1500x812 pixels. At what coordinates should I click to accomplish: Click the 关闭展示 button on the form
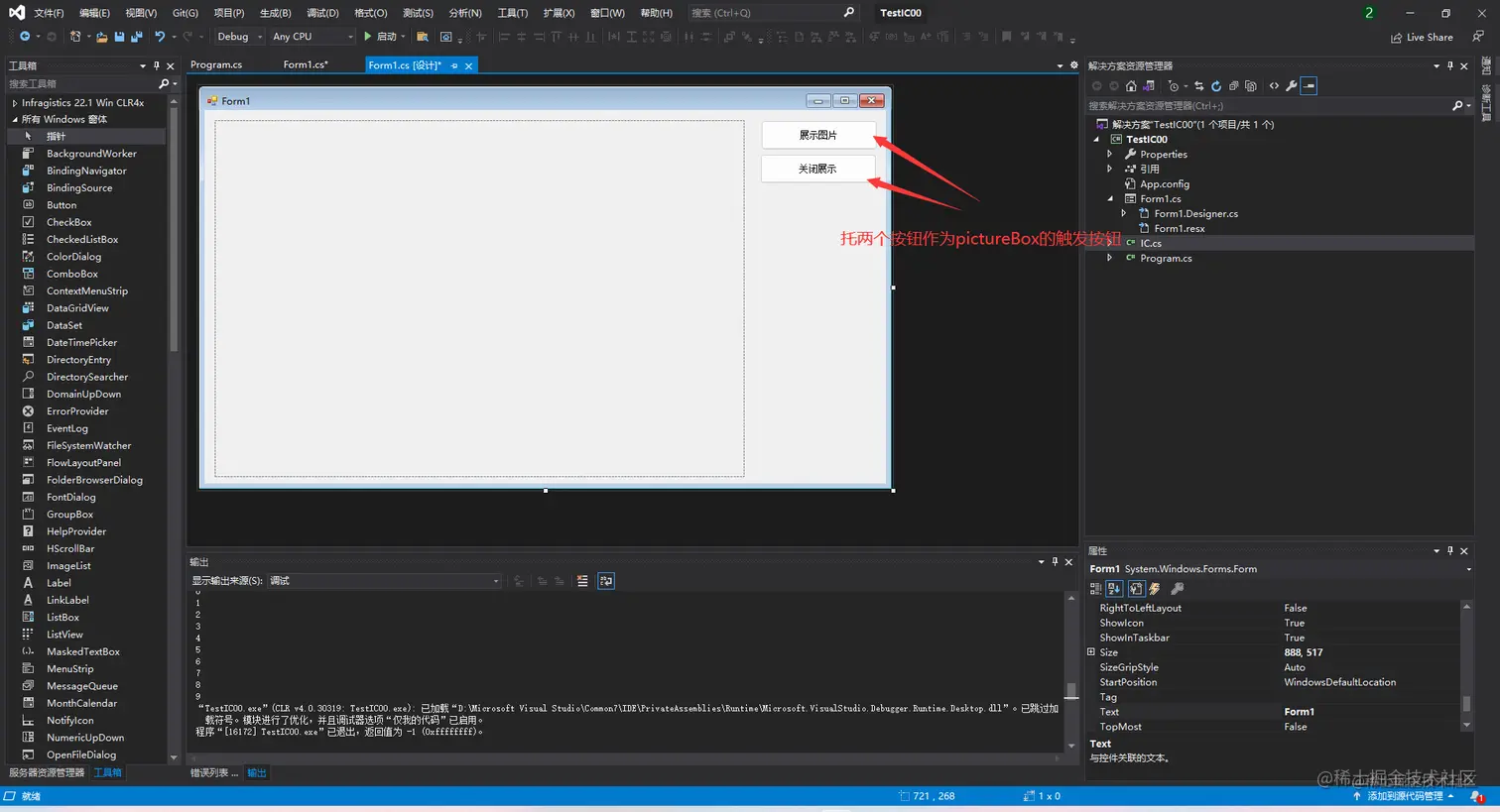pos(818,169)
